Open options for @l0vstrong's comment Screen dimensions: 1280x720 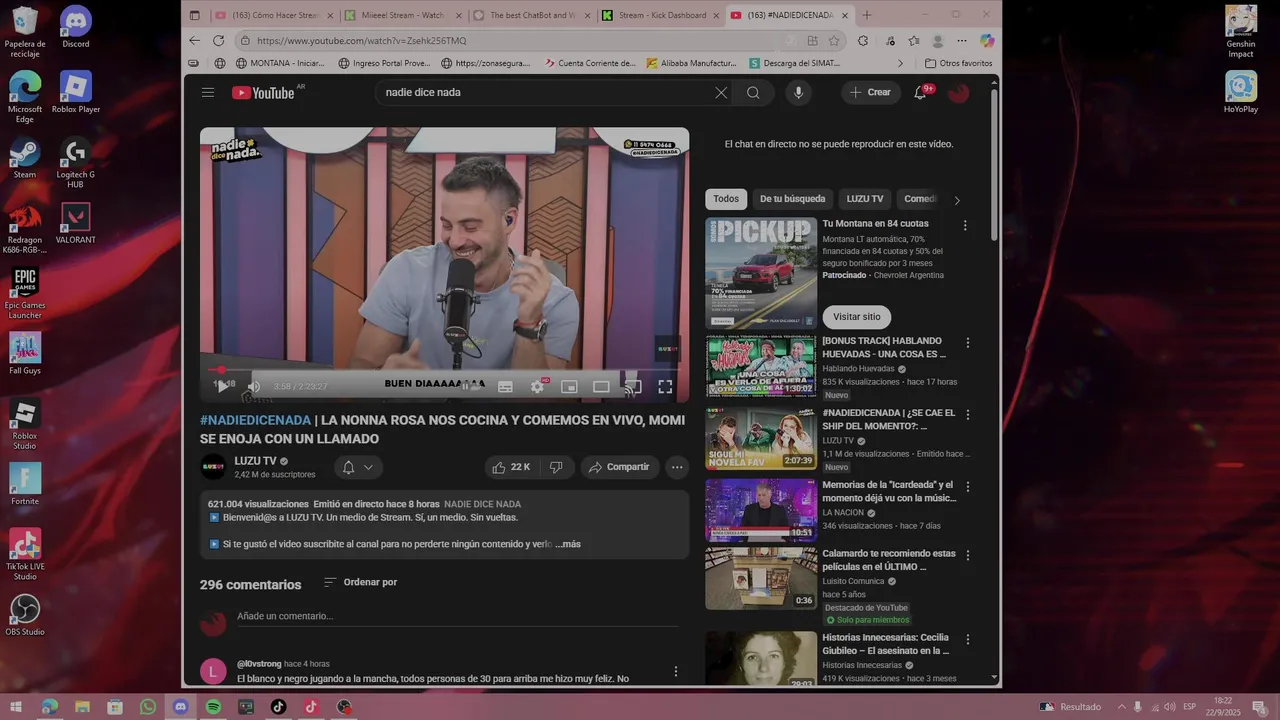point(675,671)
